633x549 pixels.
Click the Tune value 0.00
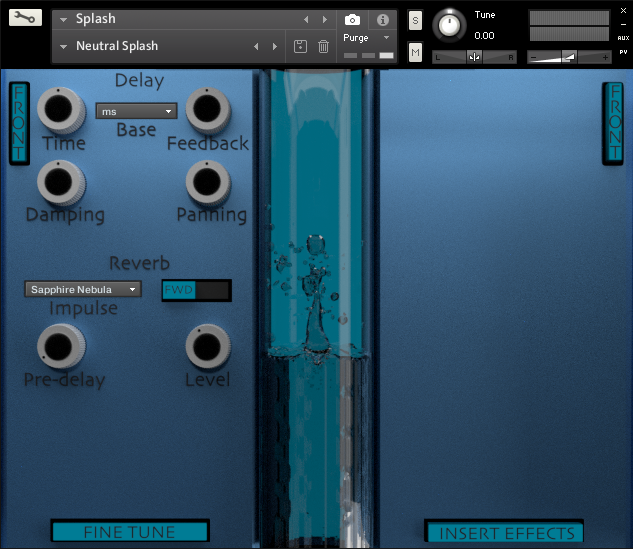click(484, 36)
